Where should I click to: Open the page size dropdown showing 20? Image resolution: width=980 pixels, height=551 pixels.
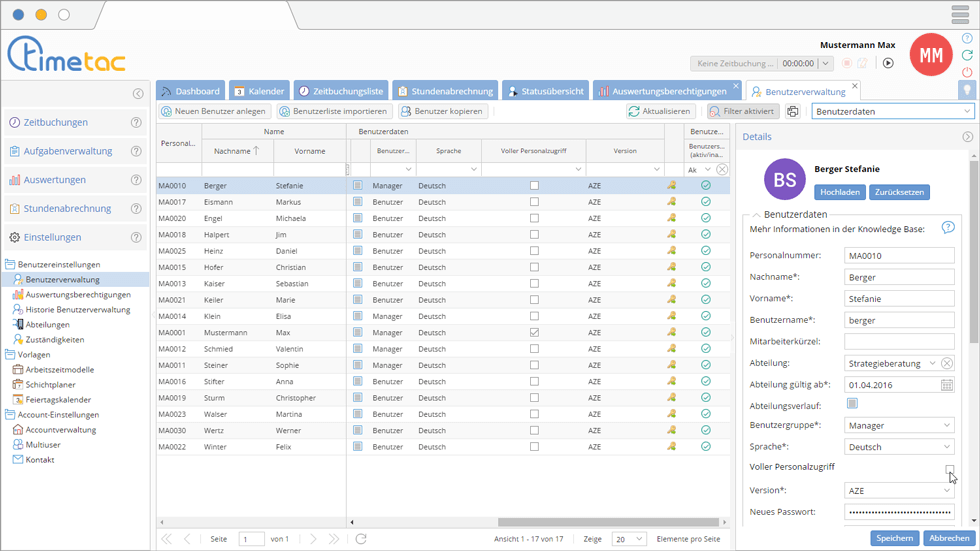(x=628, y=539)
